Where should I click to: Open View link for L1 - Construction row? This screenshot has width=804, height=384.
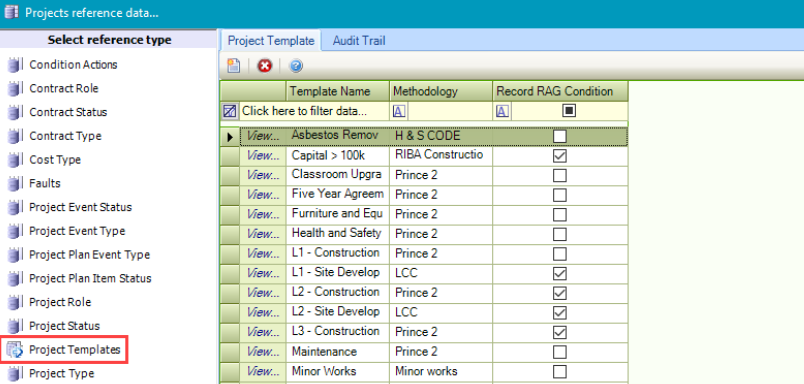pyautogui.click(x=264, y=253)
